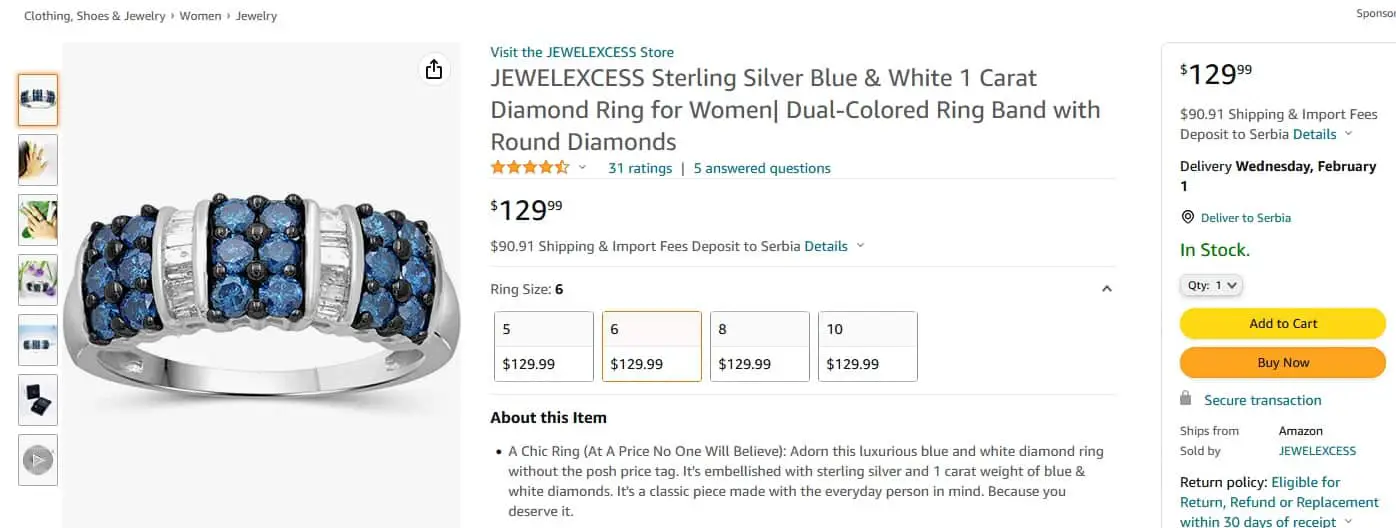
Task: Select ring size 8
Action: point(759,346)
